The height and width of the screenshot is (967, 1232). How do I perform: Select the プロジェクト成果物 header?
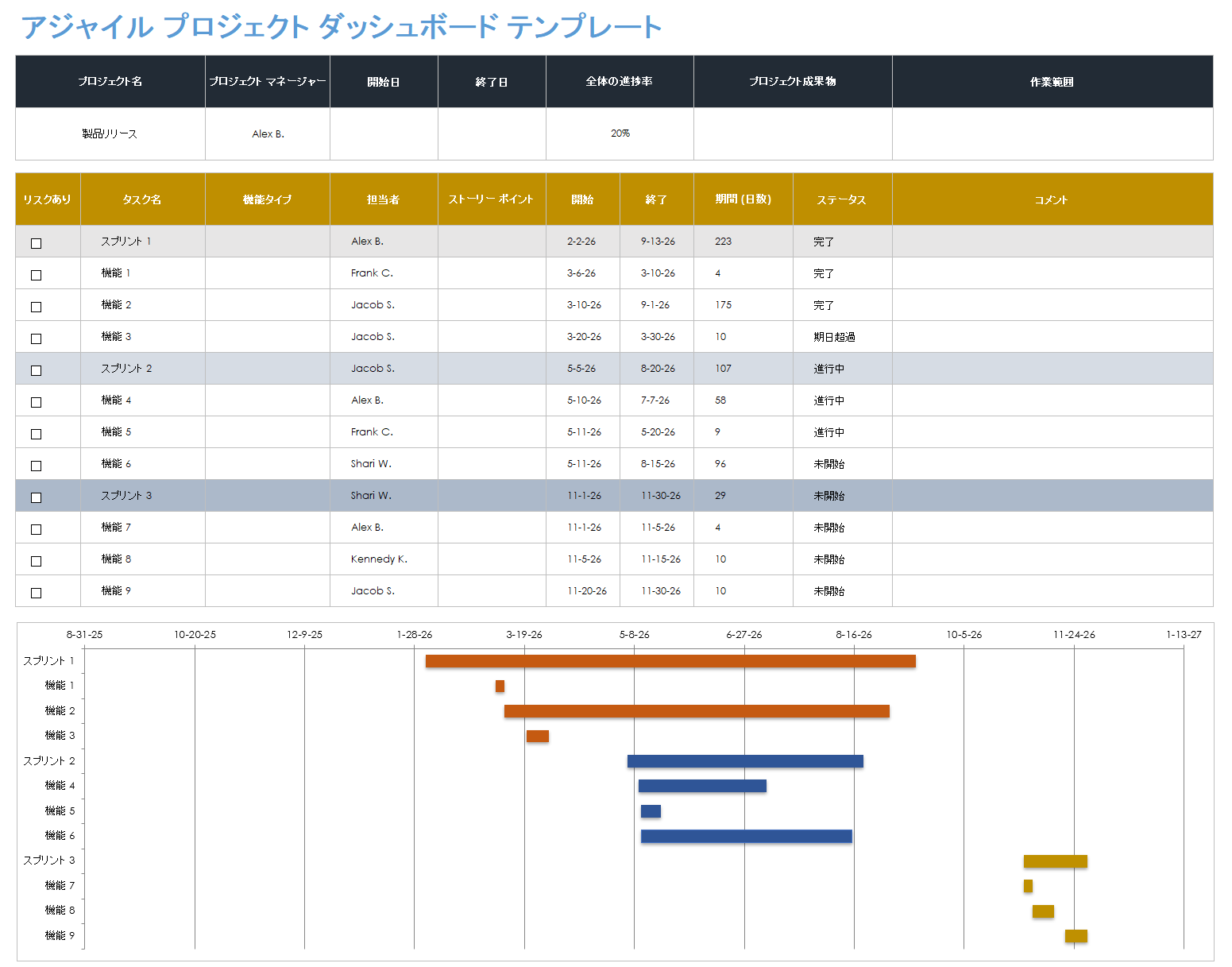tap(793, 82)
